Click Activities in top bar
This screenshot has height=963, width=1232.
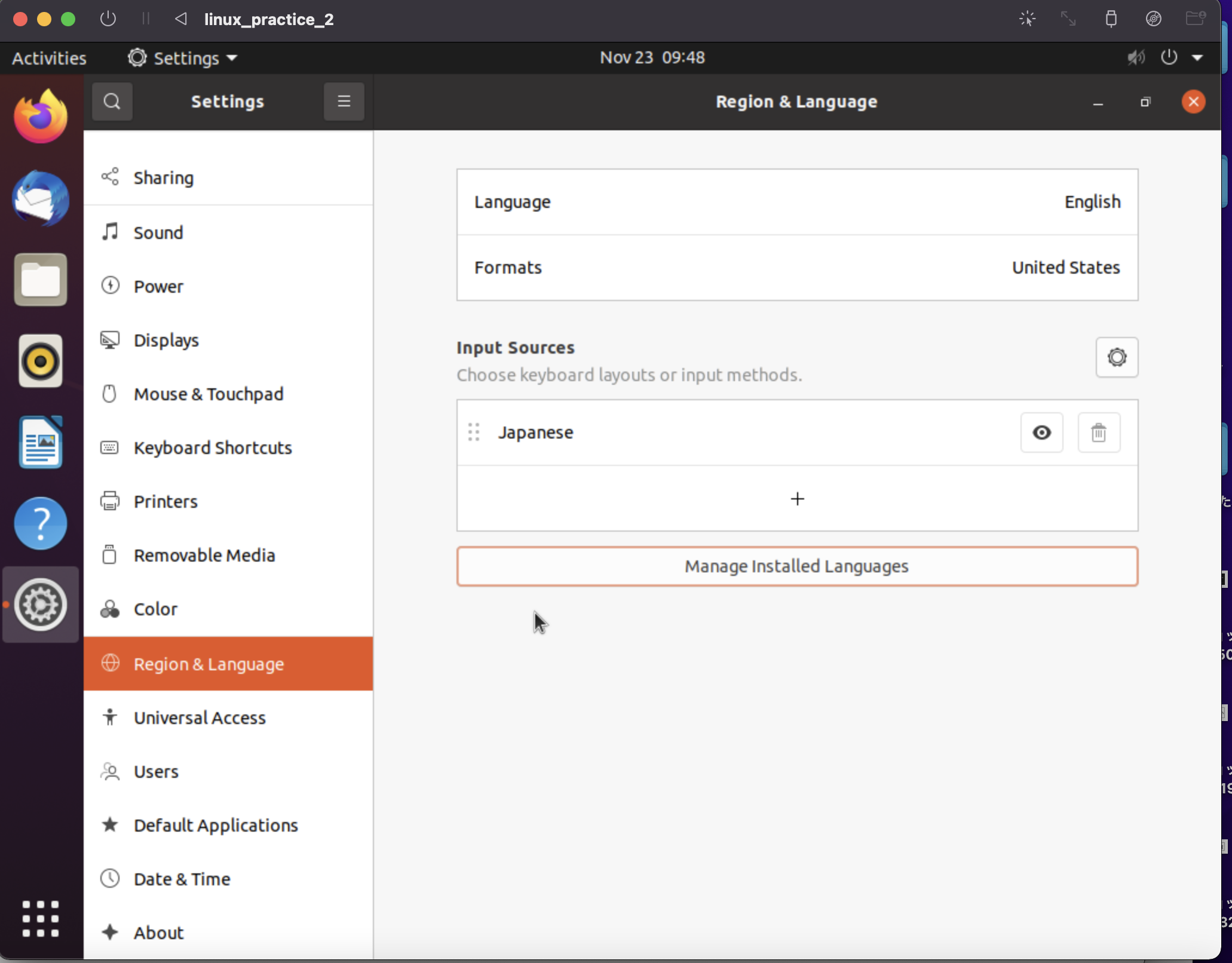tap(49, 58)
